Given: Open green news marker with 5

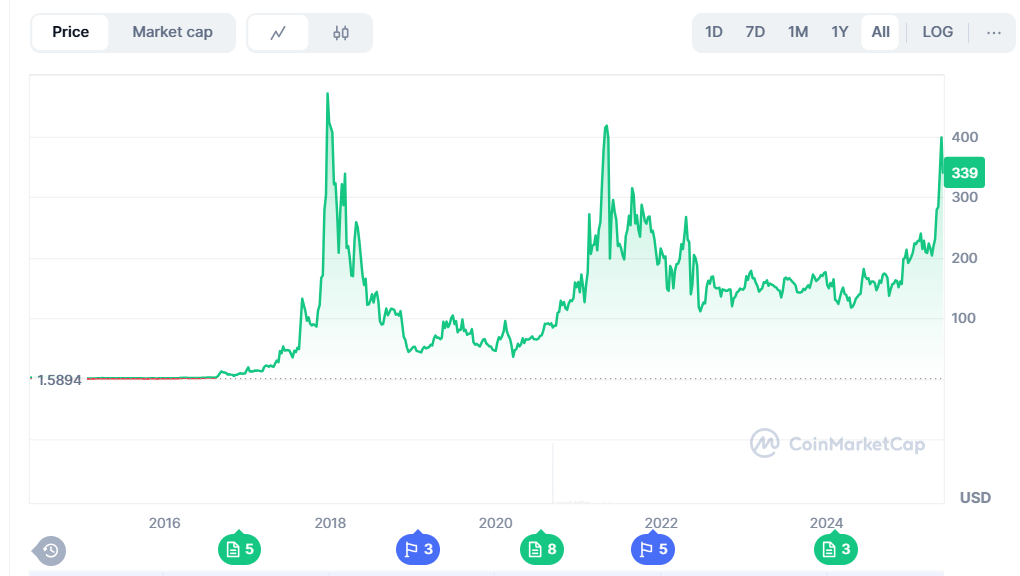Looking at the screenshot, I should [239, 548].
